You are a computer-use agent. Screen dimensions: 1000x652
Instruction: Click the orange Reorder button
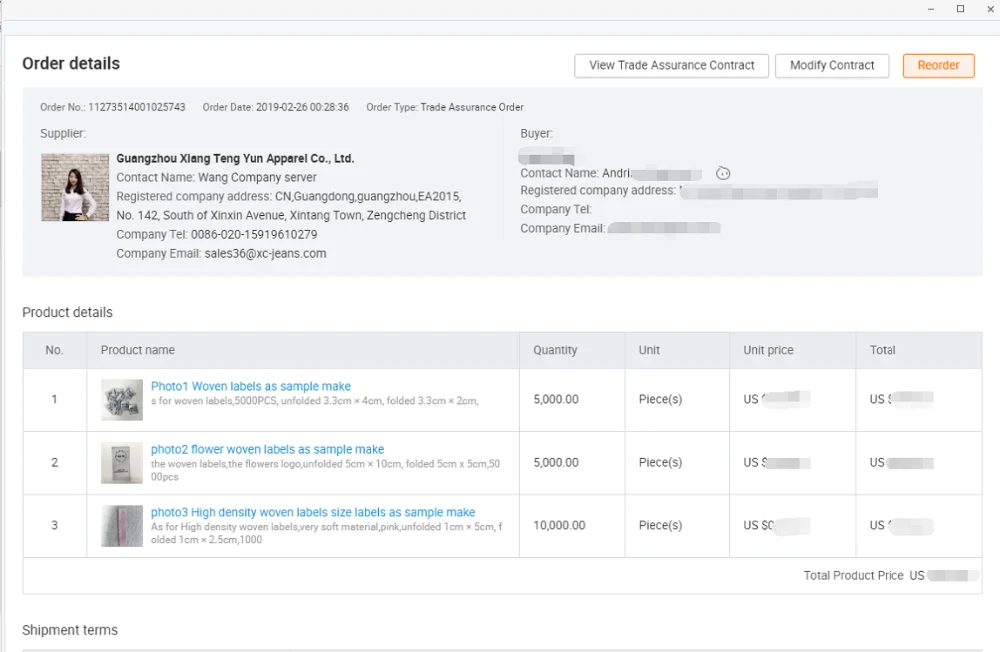tap(938, 65)
